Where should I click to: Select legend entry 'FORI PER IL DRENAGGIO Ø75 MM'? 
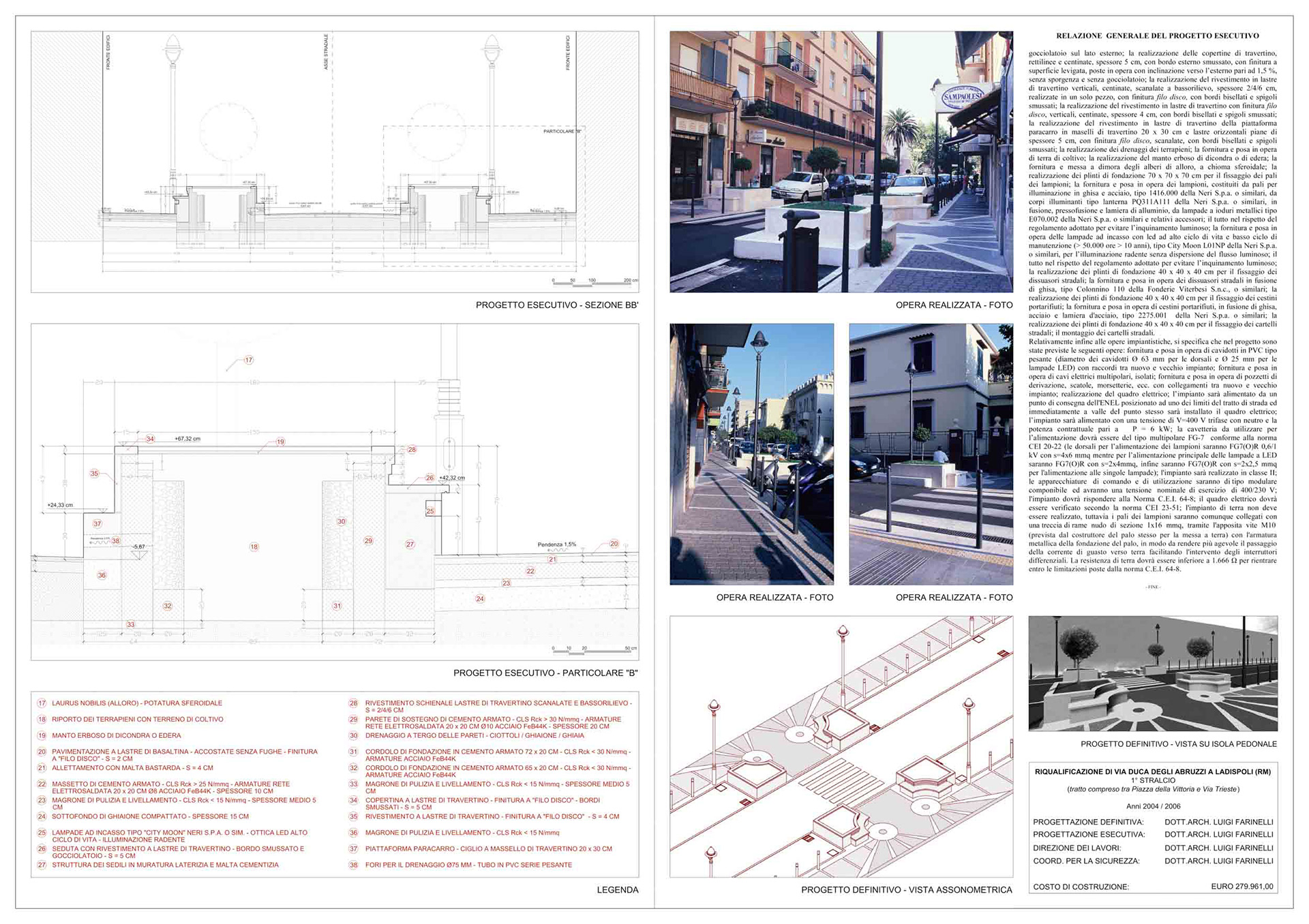coord(468,865)
